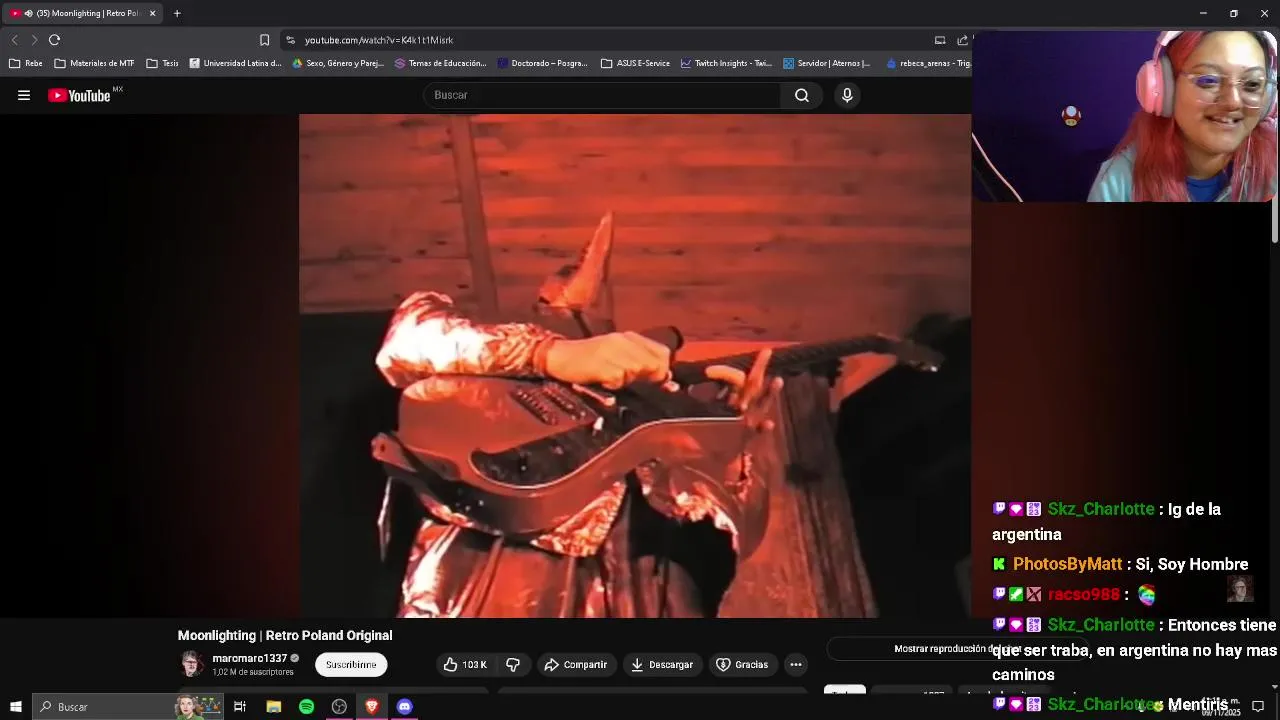Start voice search with the microphone icon
The height and width of the screenshot is (720, 1280).
(847, 95)
